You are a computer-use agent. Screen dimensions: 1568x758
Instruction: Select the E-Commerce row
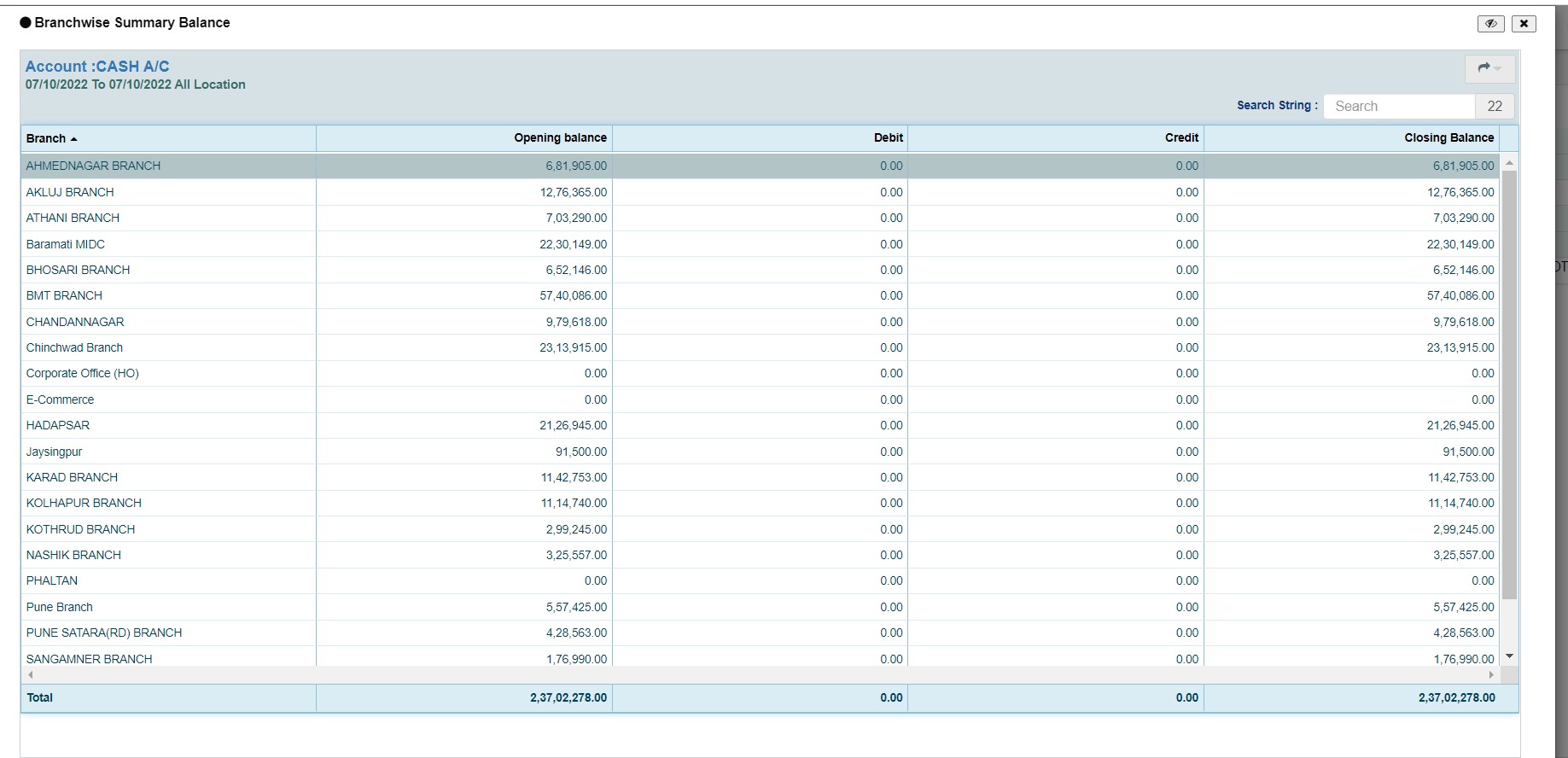pos(761,399)
